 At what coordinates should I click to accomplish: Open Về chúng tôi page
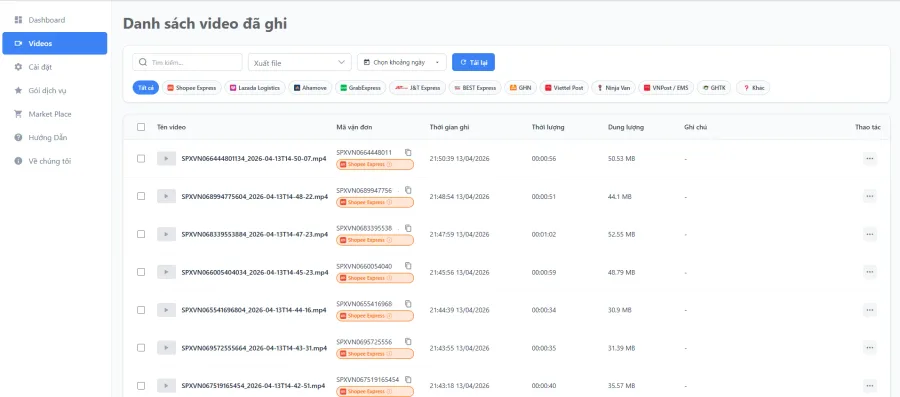pos(55,161)
